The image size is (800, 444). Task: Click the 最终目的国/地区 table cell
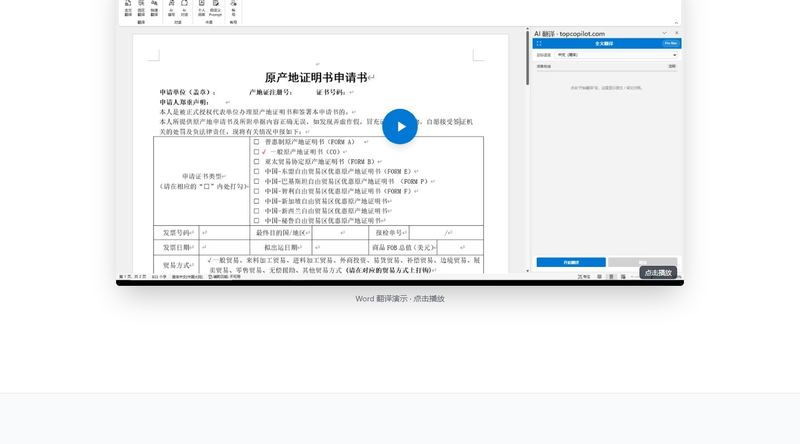(281, 233)
